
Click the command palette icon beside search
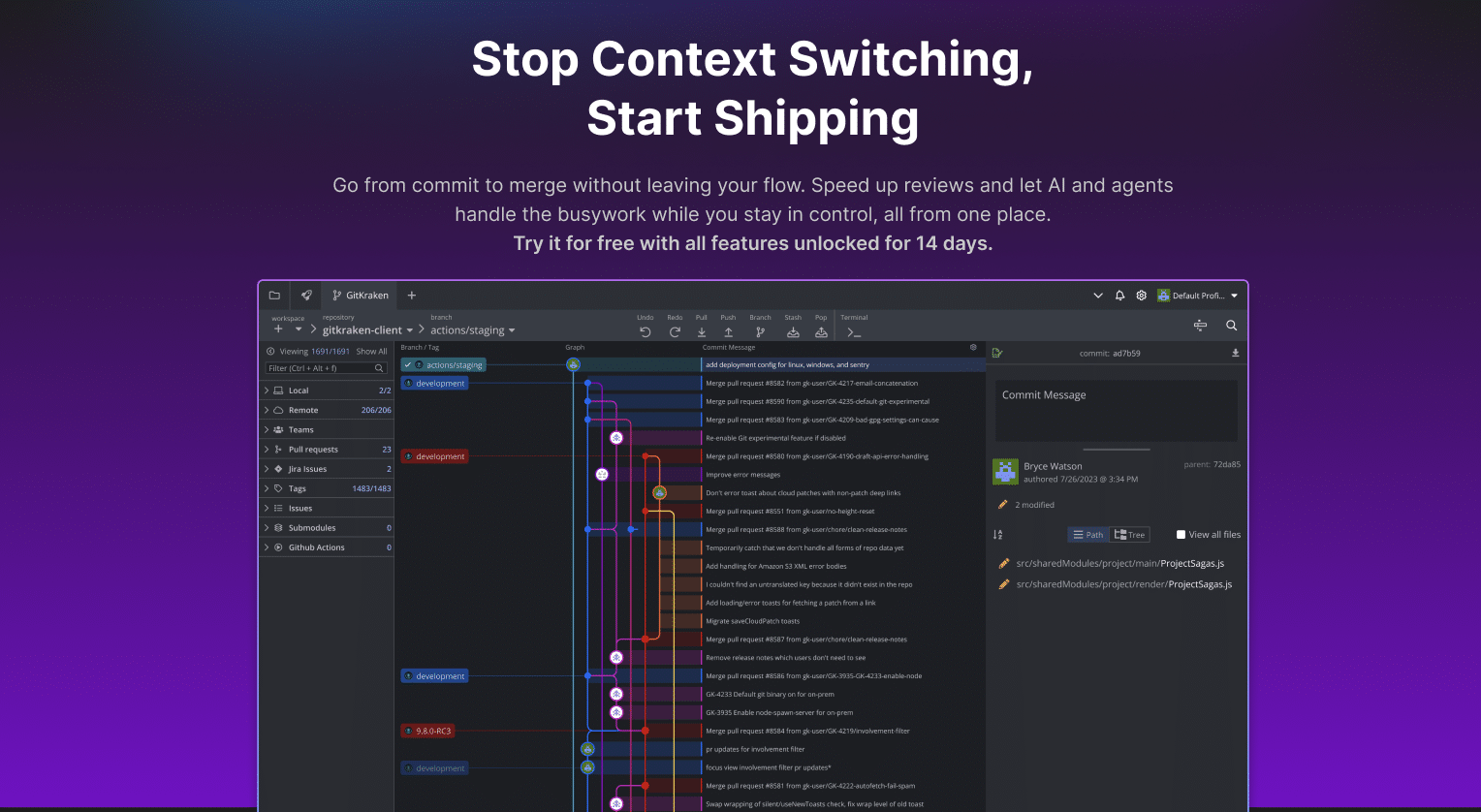[1200, 326]
